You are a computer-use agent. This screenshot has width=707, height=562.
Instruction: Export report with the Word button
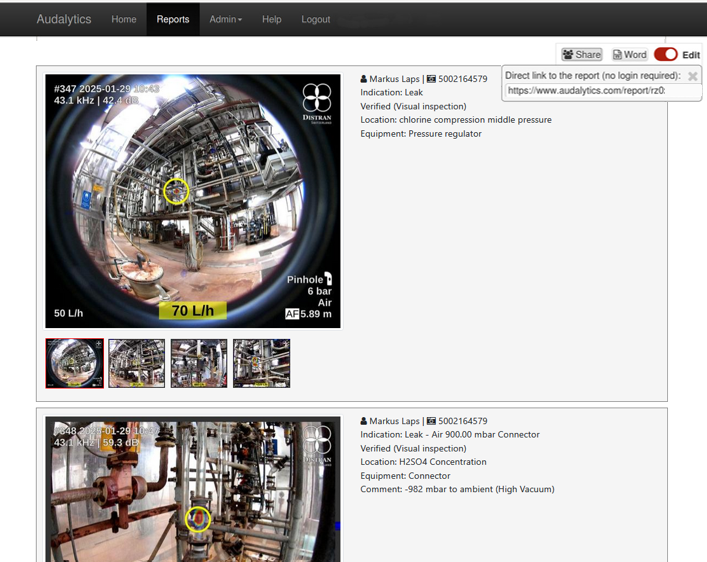click(x=630, y=55)
